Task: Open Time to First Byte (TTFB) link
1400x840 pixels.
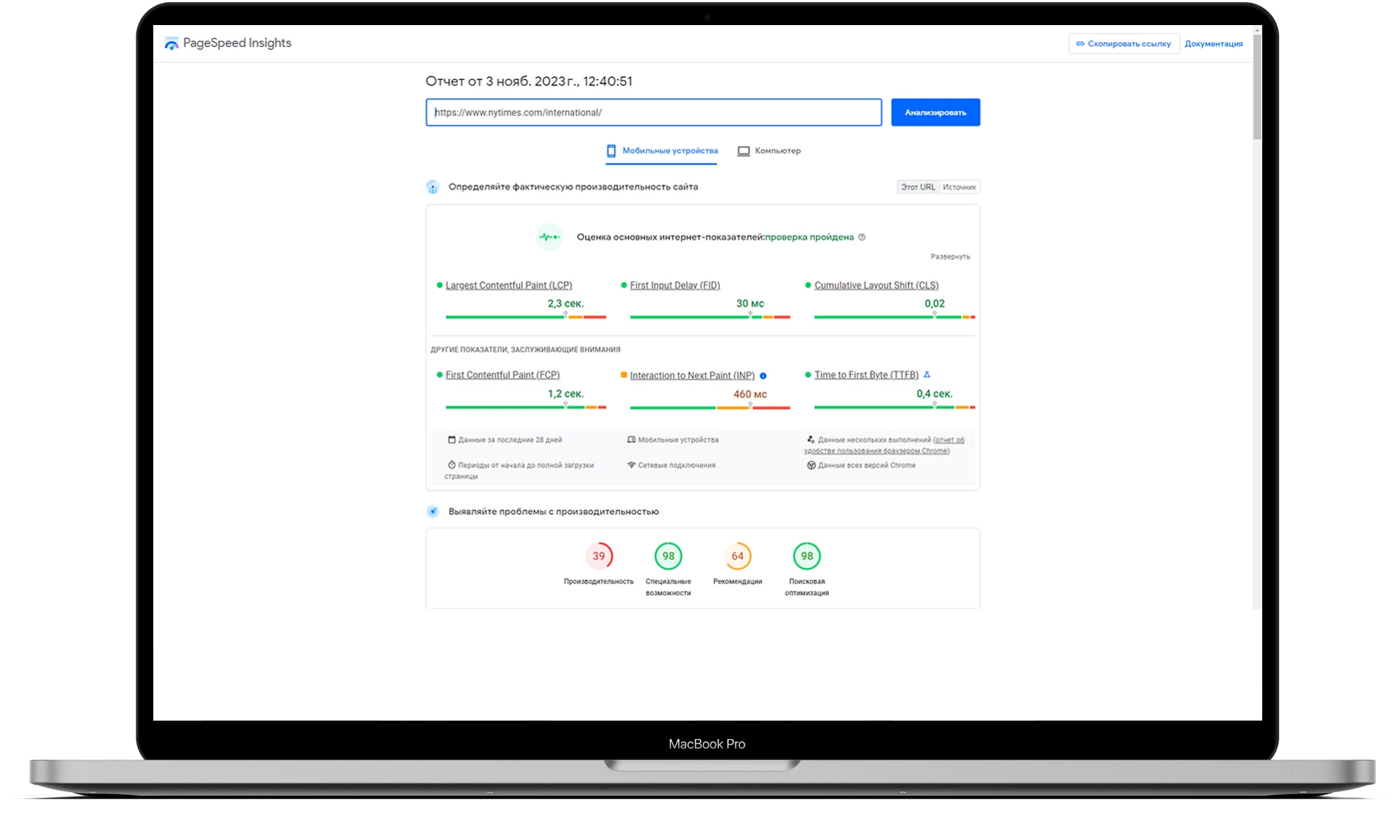Action: point(867,375)
